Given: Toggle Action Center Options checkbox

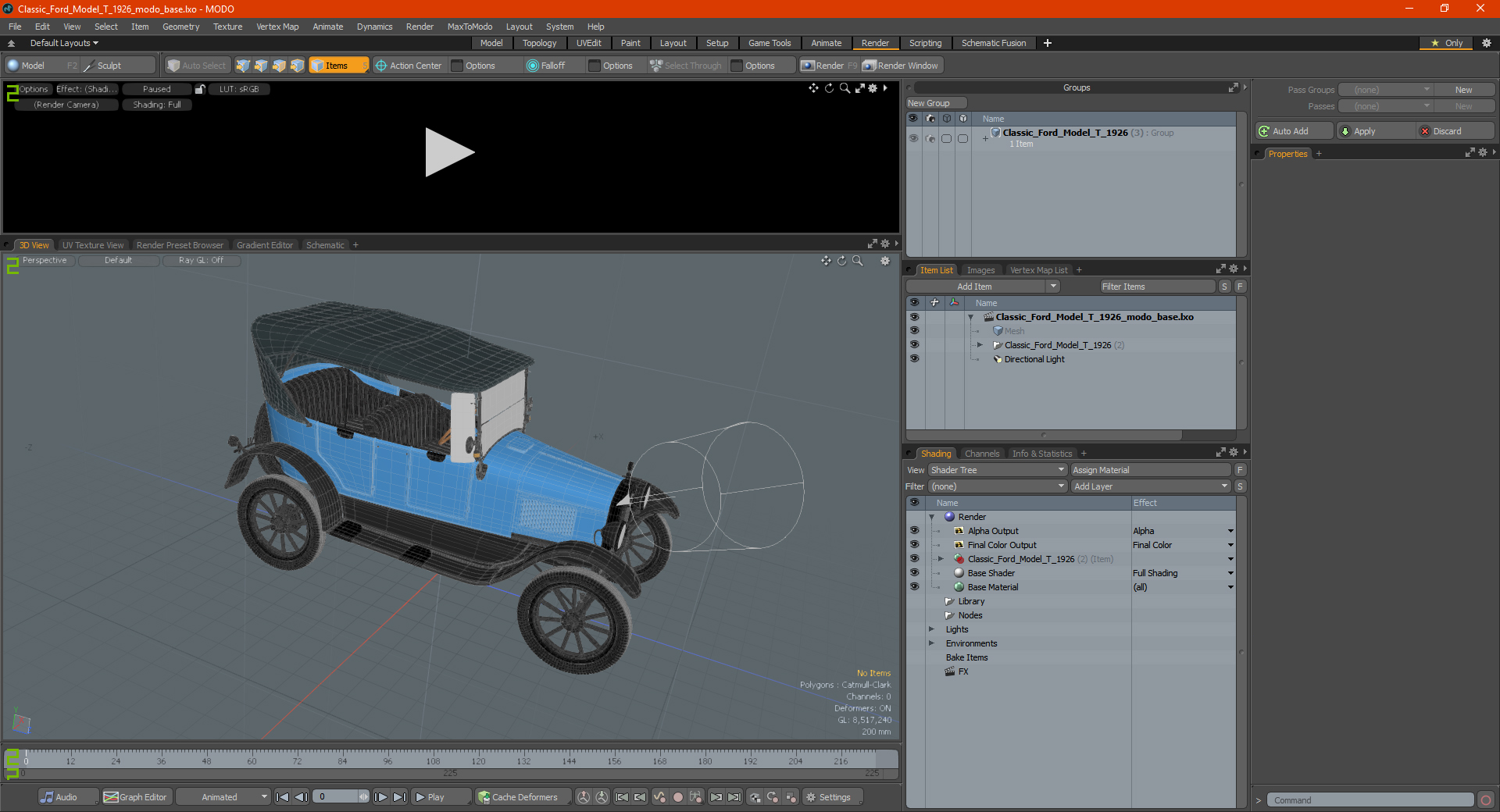Looking at the screenshot, I should 458,66.
